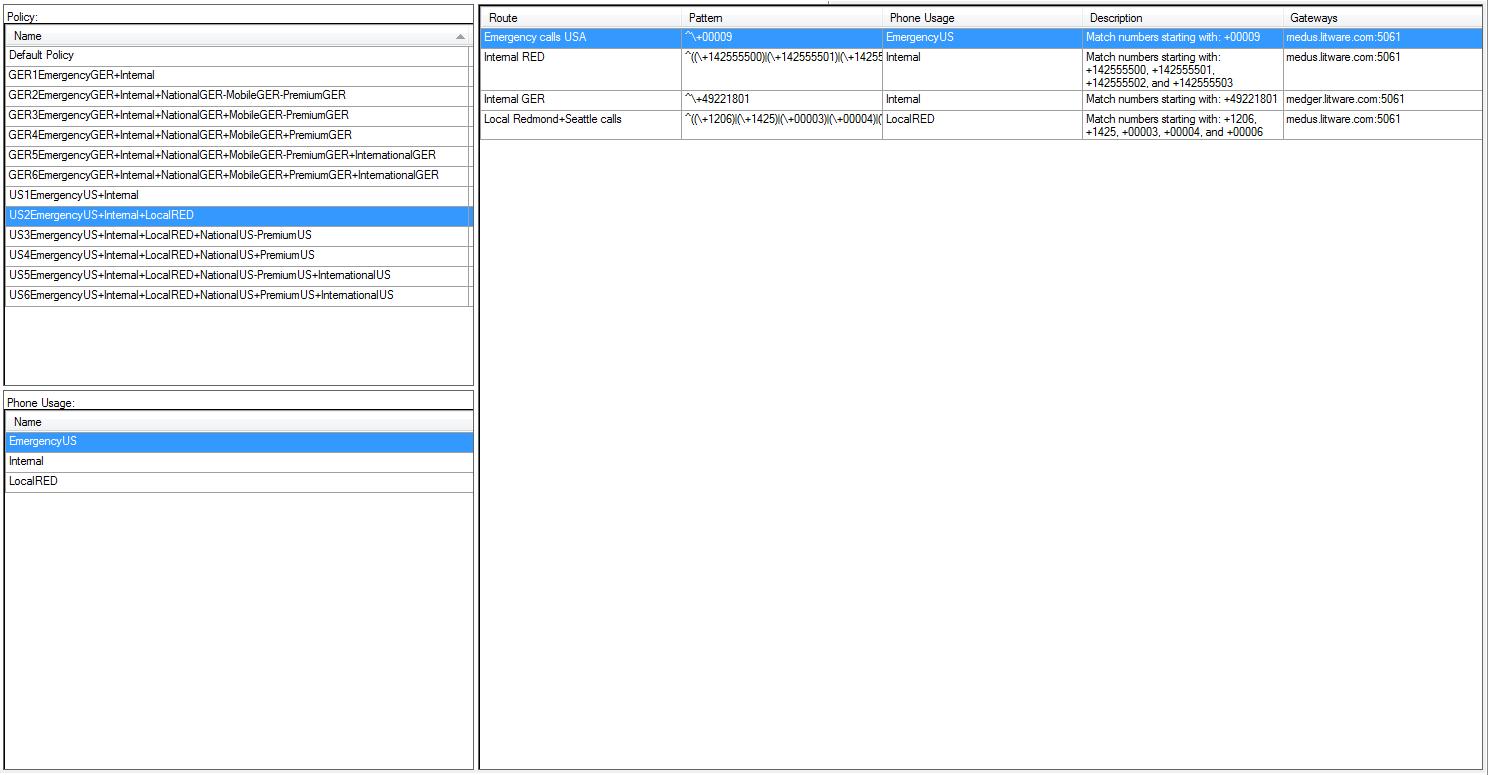Image resolution: width=1490 pixels, height=775 pixels.
Task: Select Internal in Phone Usage list
Action: (x=239, y=462)
